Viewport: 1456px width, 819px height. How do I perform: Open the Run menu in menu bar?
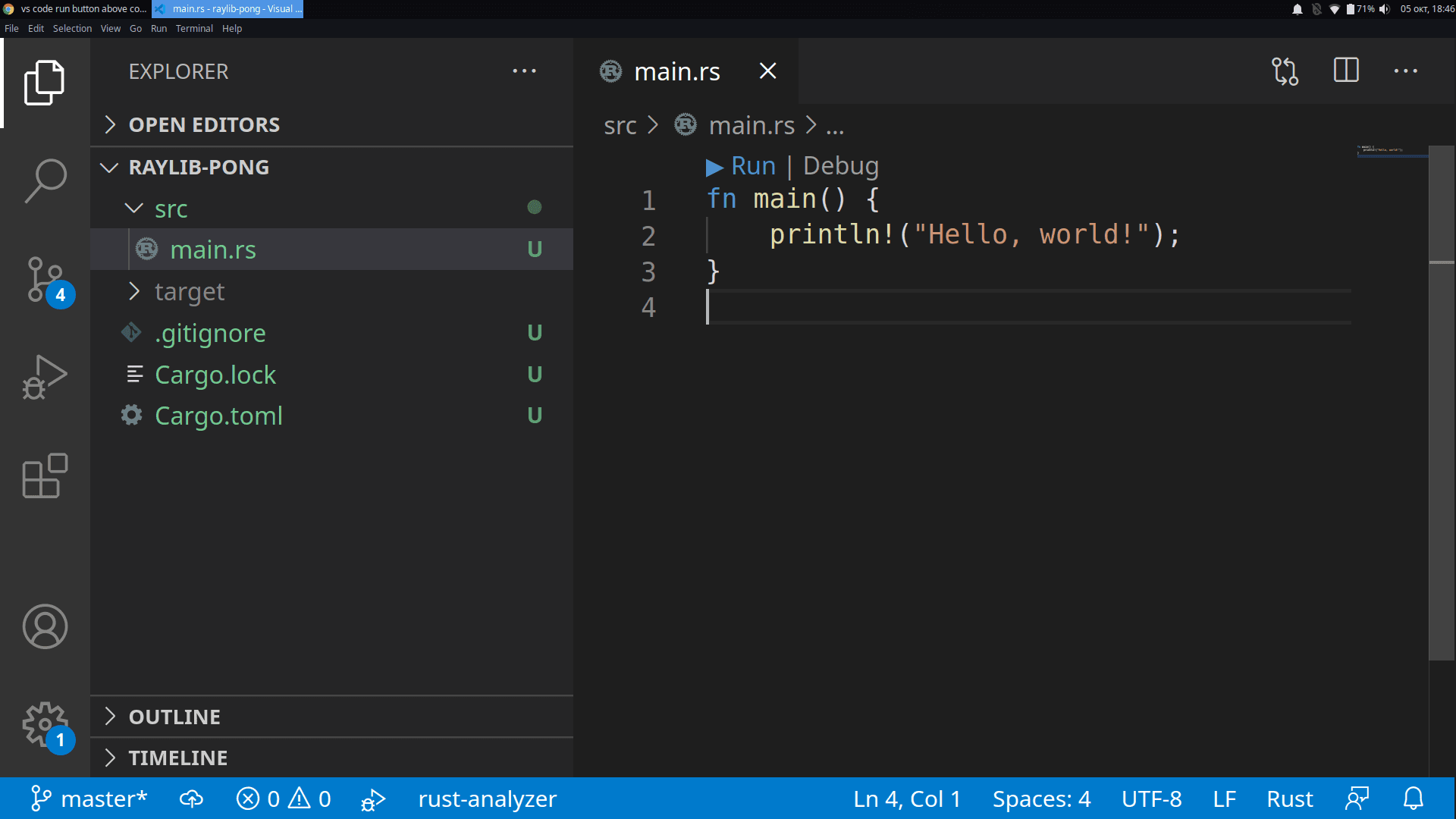click(158, 28)
